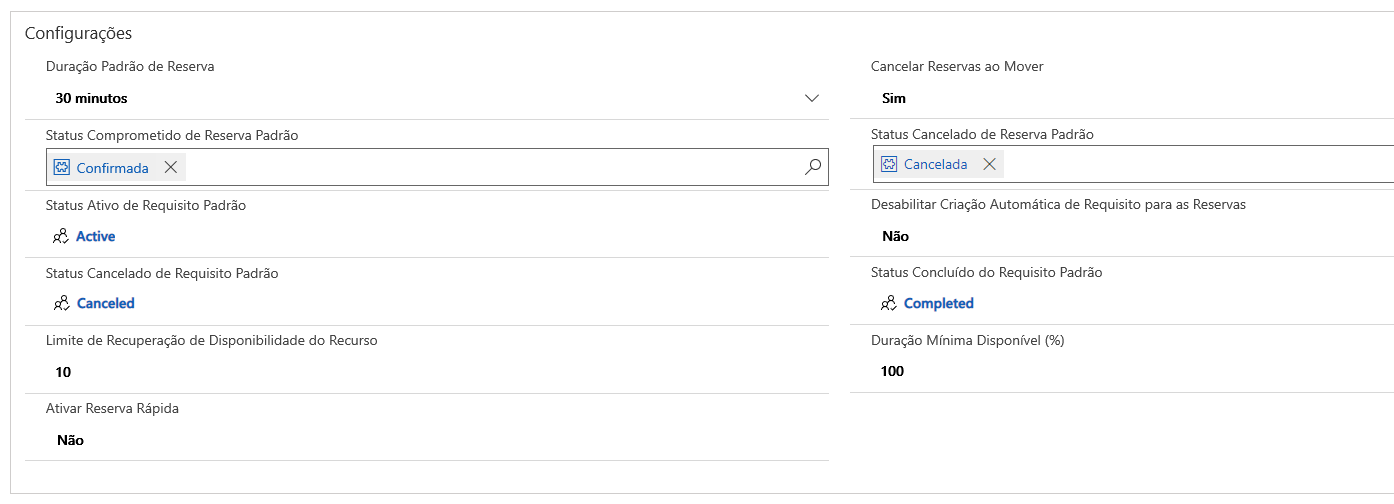Click the Ativar Reserva Rápida label
This screenshot has width=1394, height=504.
click(x=112, y=408)
